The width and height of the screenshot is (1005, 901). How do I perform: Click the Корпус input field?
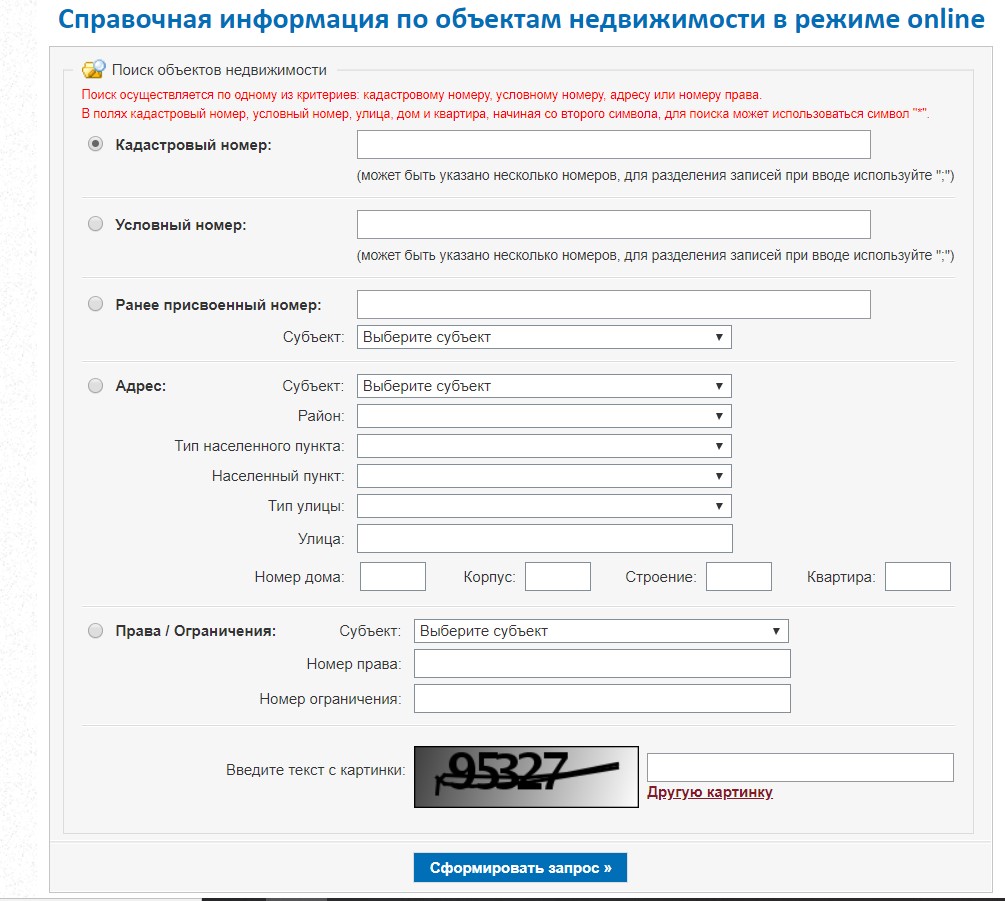tap(558, 577)
